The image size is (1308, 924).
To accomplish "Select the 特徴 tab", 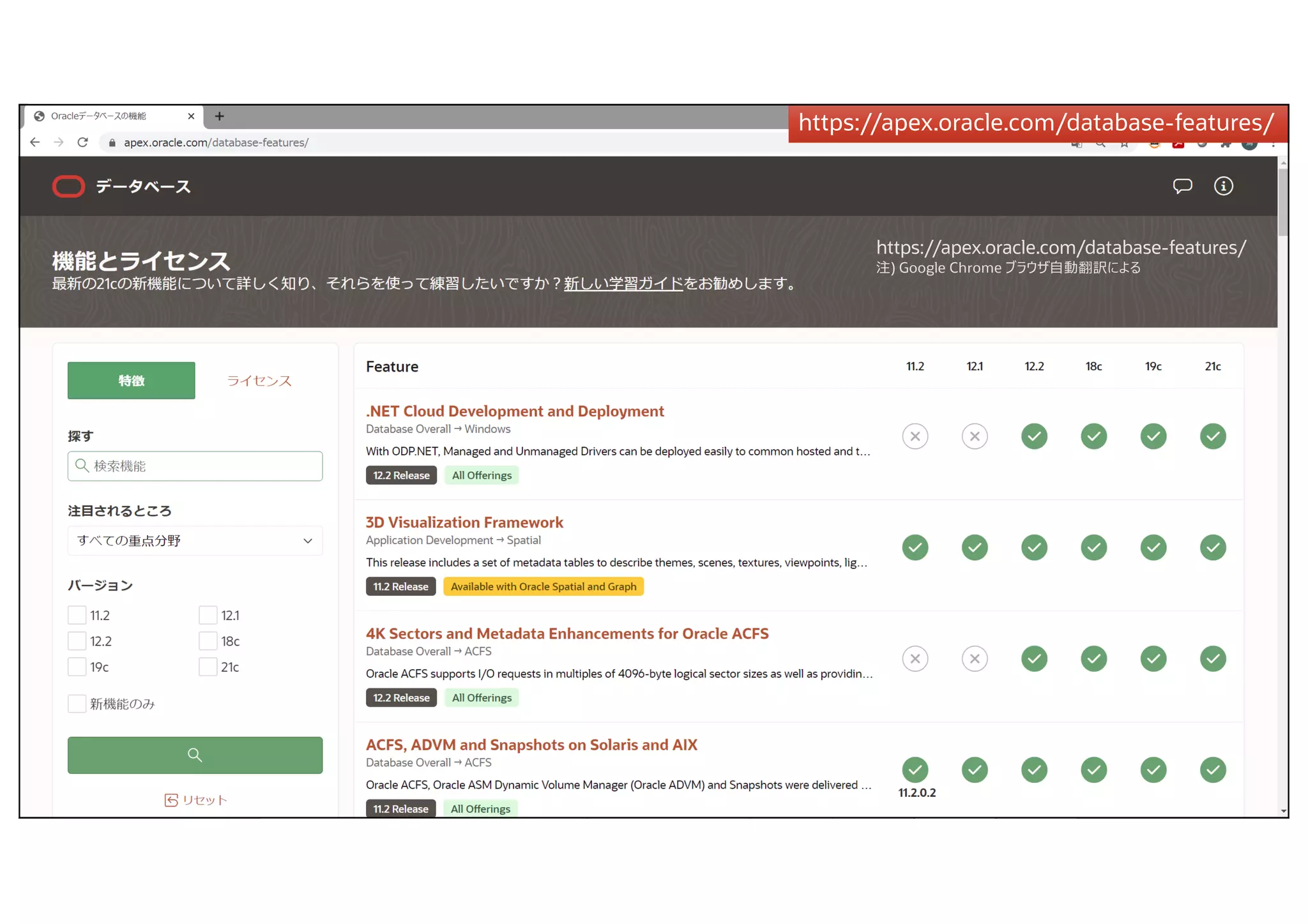I will pyautogui.click(x=131, y=381).
